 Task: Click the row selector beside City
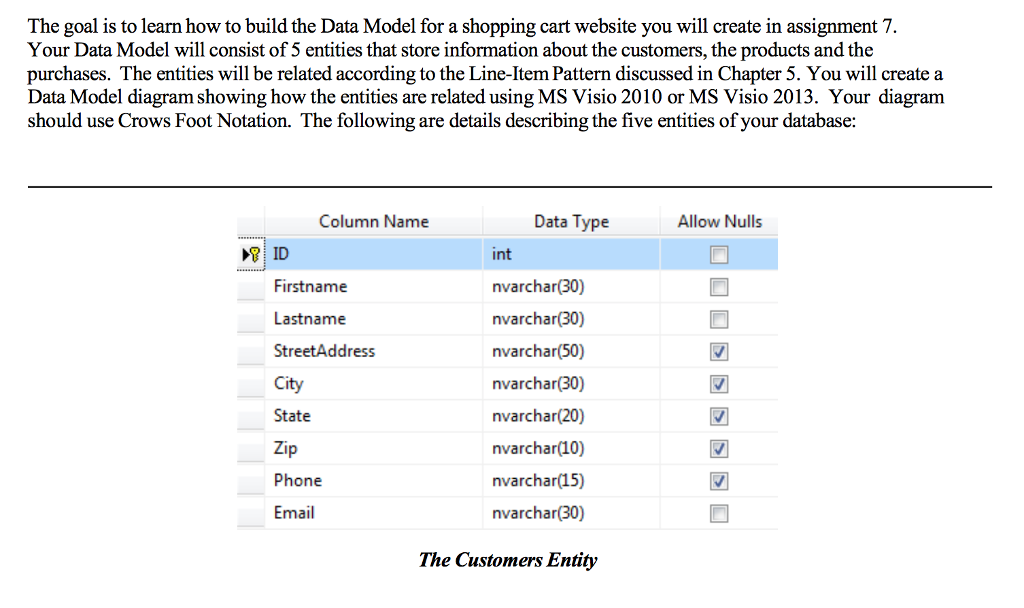(x=251, y=384)
